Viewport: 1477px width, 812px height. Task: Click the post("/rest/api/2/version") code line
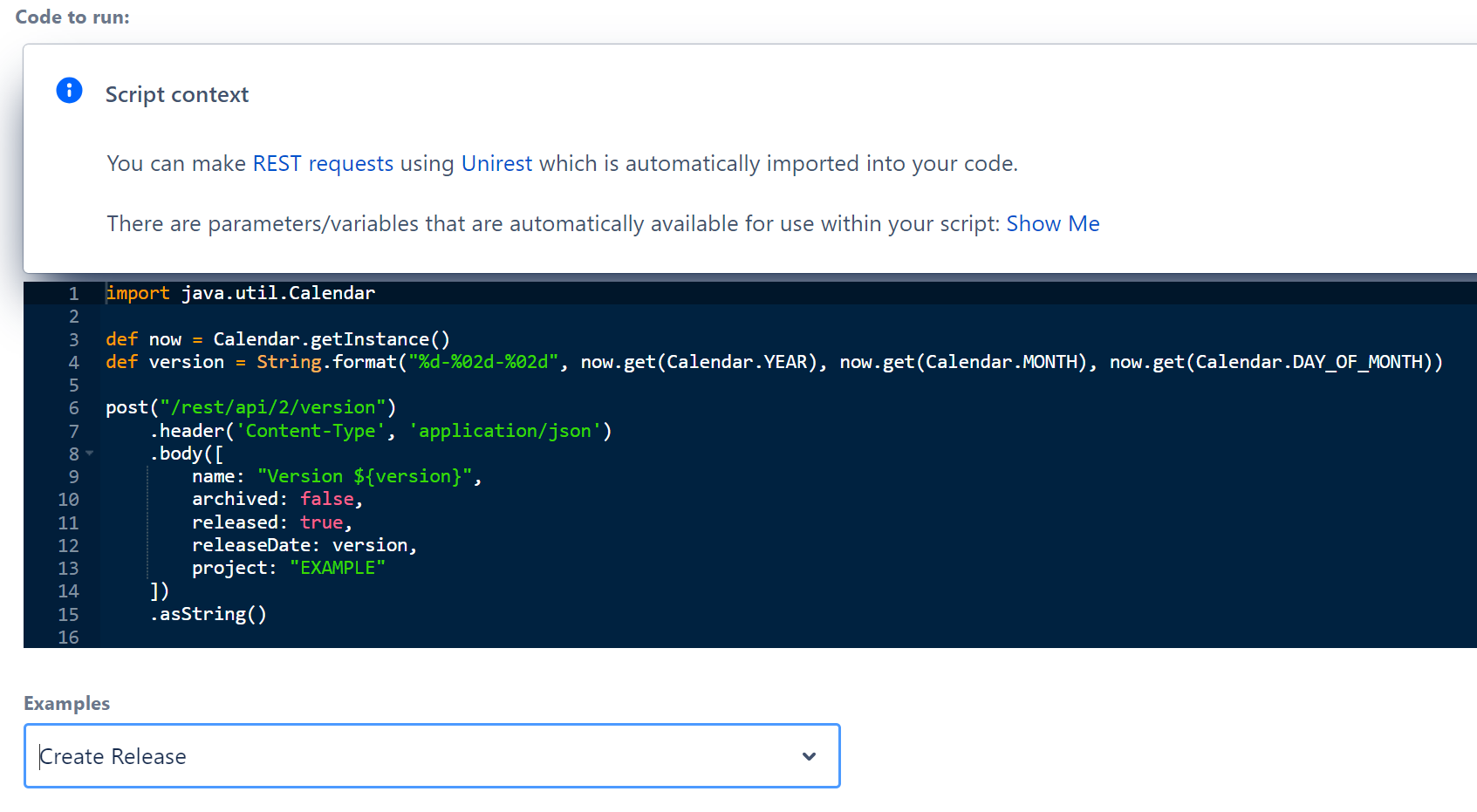tap(250, 408)
